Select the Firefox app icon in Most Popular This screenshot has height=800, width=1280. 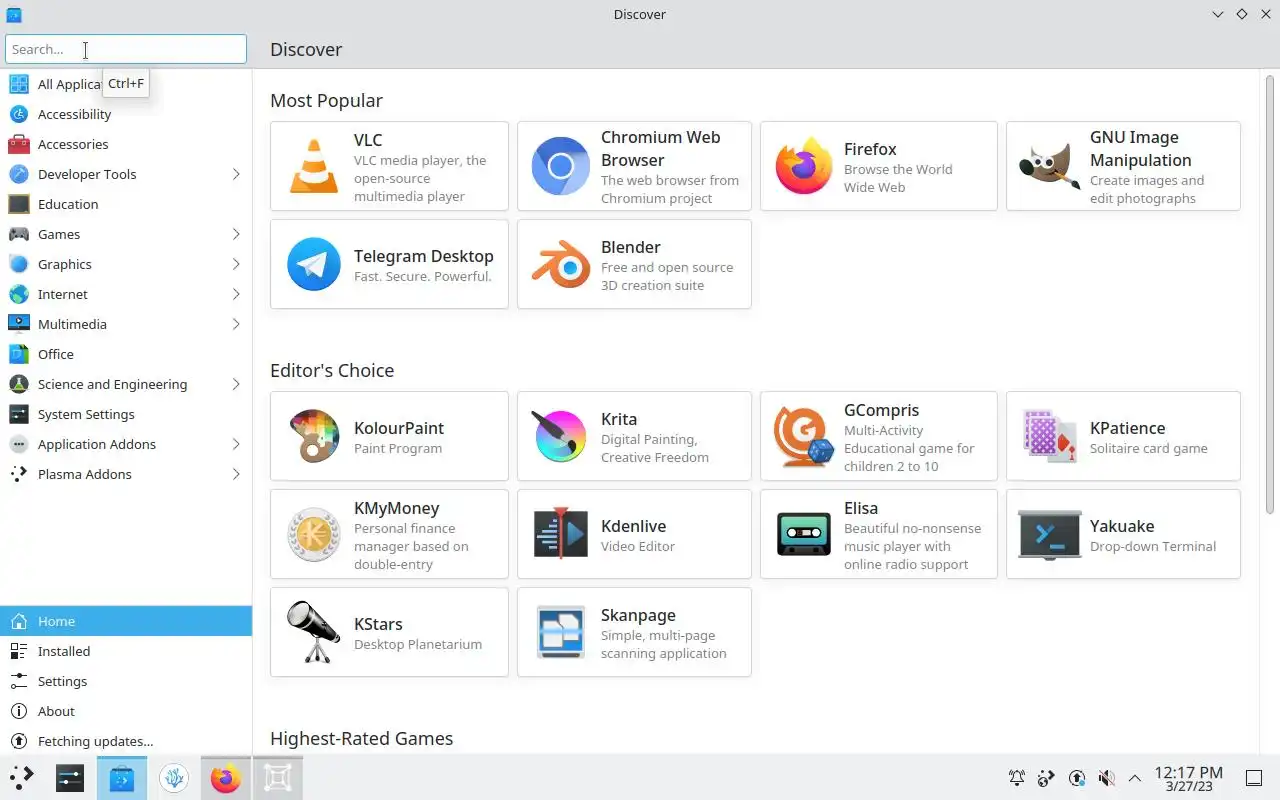(804, 166)
